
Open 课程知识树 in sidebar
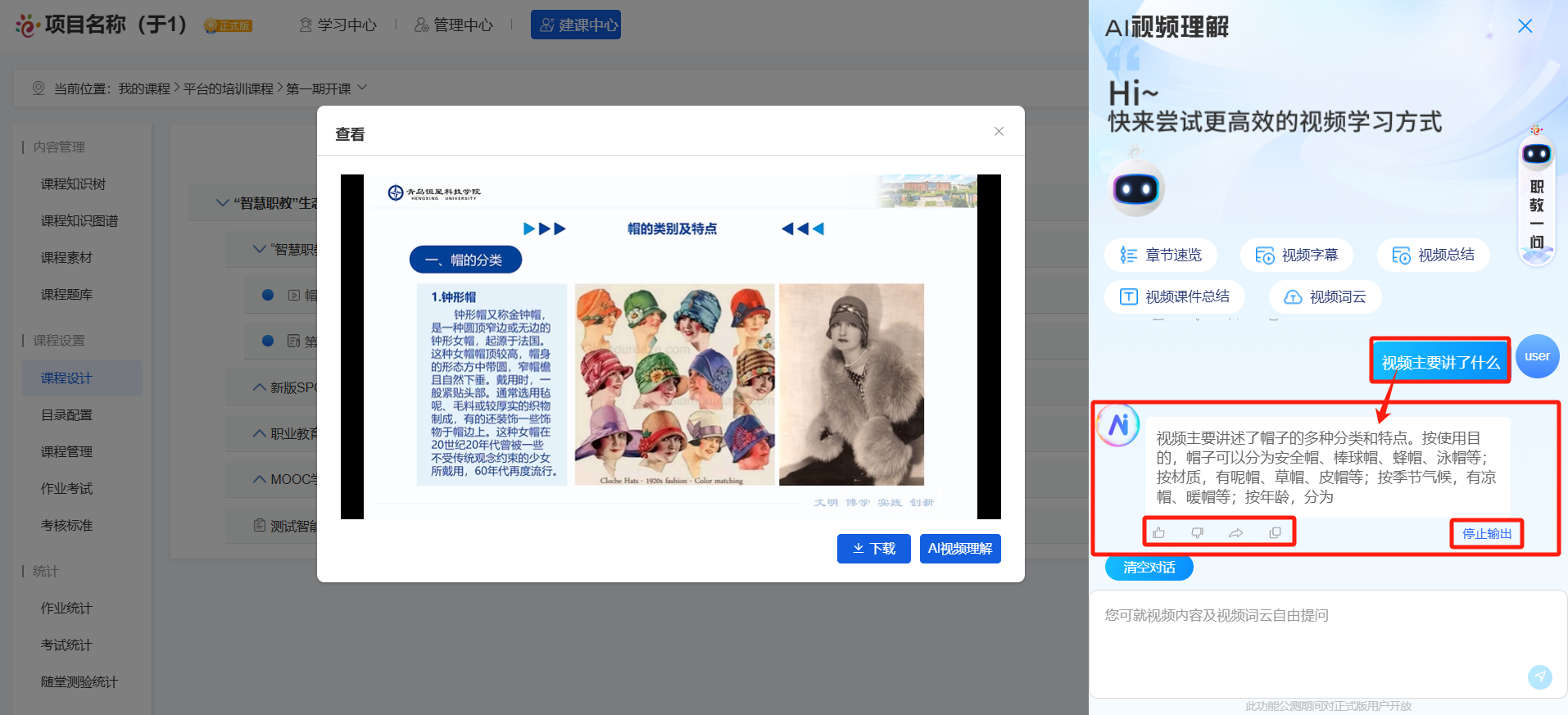tap(73, 184)
